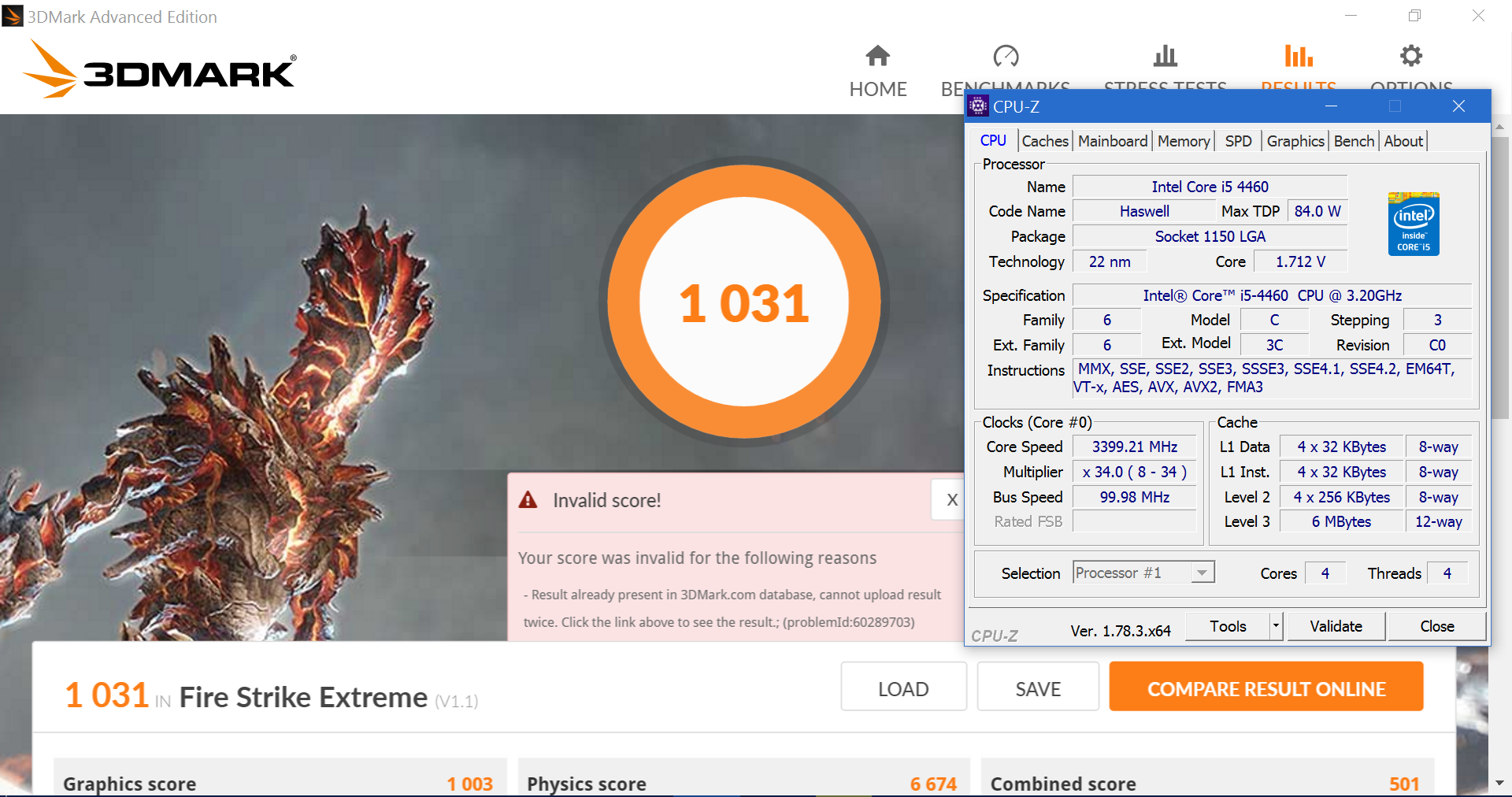Open the Graphics tab in CPU-Z
This screenshot has width=1512, height=797.
click(1295, 141)
